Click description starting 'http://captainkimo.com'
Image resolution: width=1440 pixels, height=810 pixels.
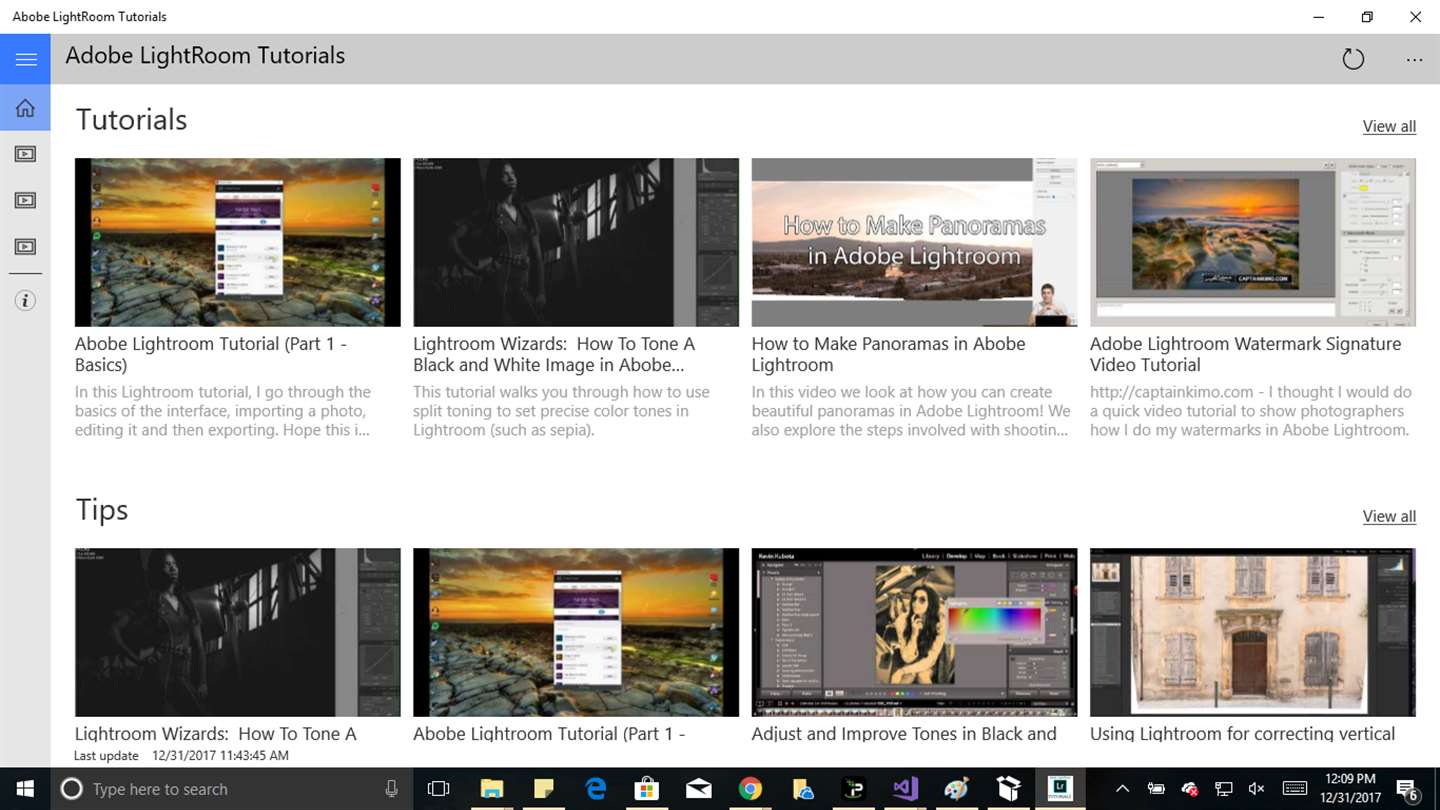1251,411
